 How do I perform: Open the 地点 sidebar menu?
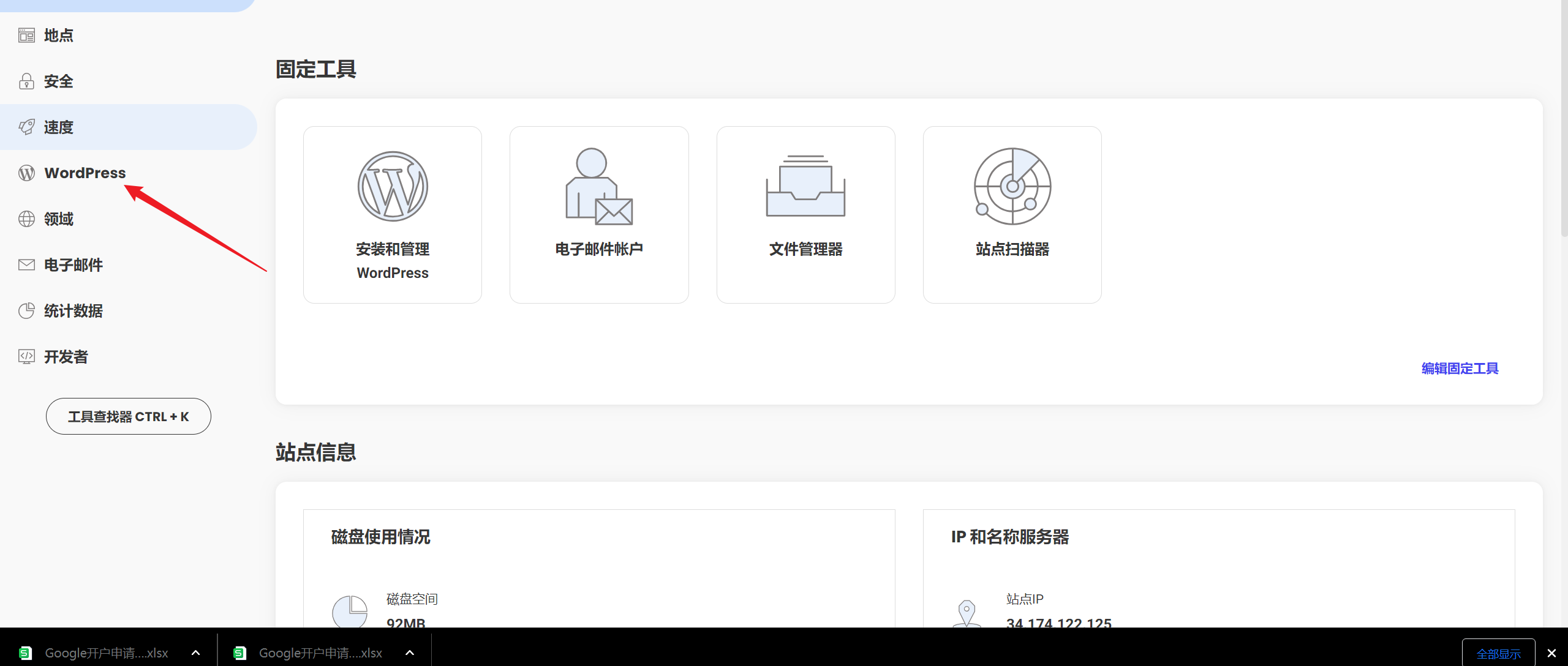[59, 36]
